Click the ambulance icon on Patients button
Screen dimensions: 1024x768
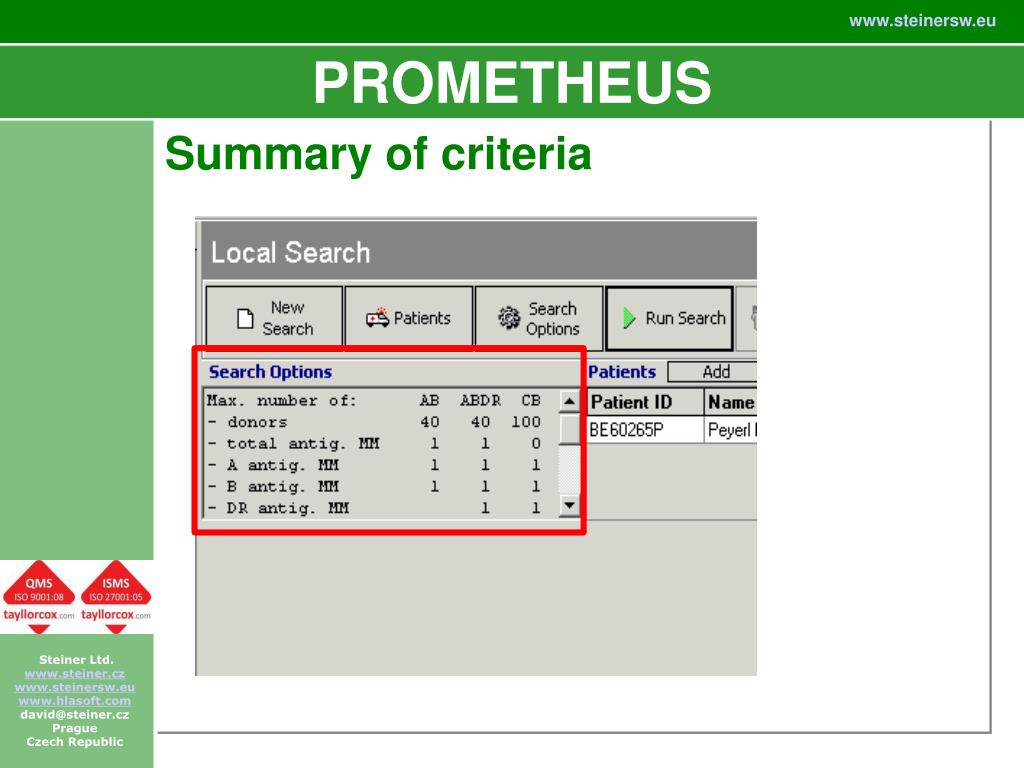[377, 318]
